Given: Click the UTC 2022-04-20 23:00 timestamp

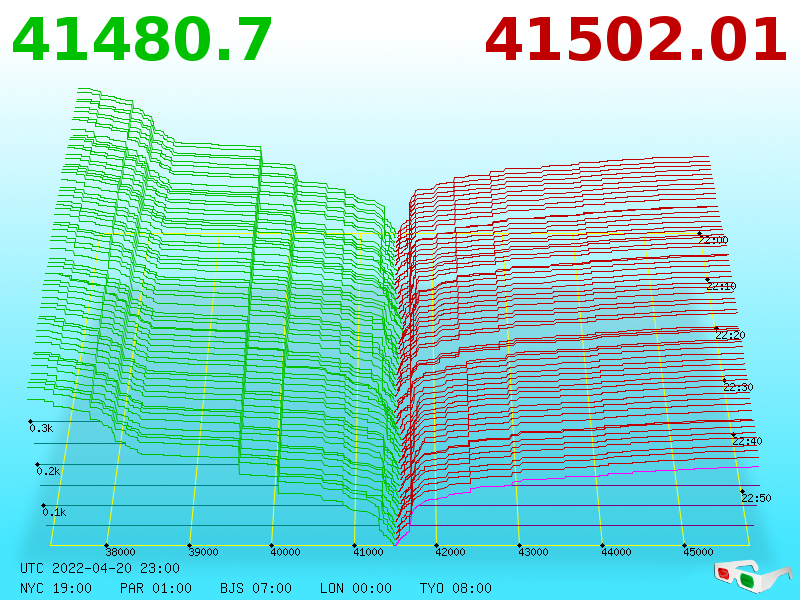Looking at the screenshot, I should pyautogui.click(x=100, y=568).
